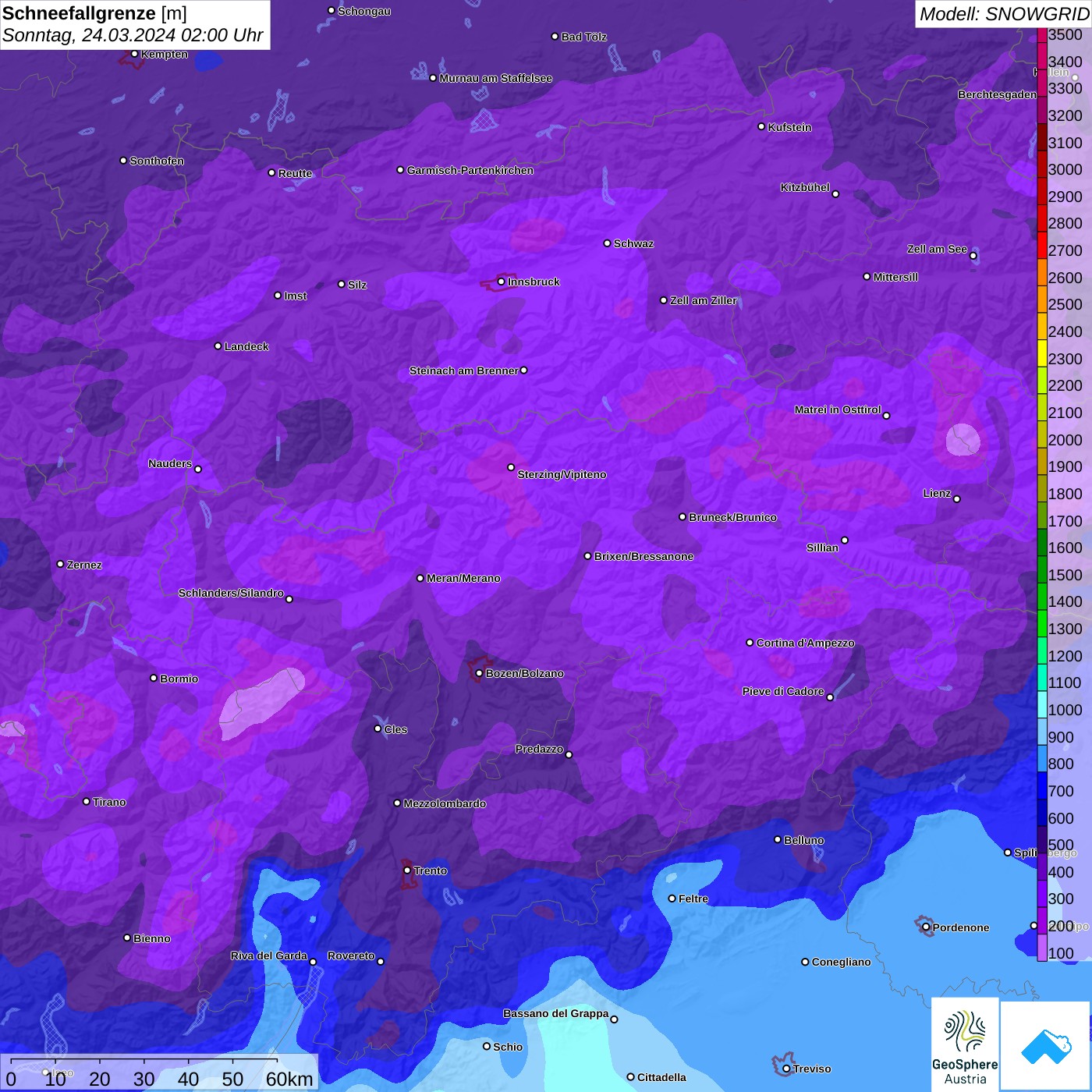The width and height of the screenshot is (1092, 1092).
Task: Click the 'Sonthofen' map label
Action: [x=157, y=161]
